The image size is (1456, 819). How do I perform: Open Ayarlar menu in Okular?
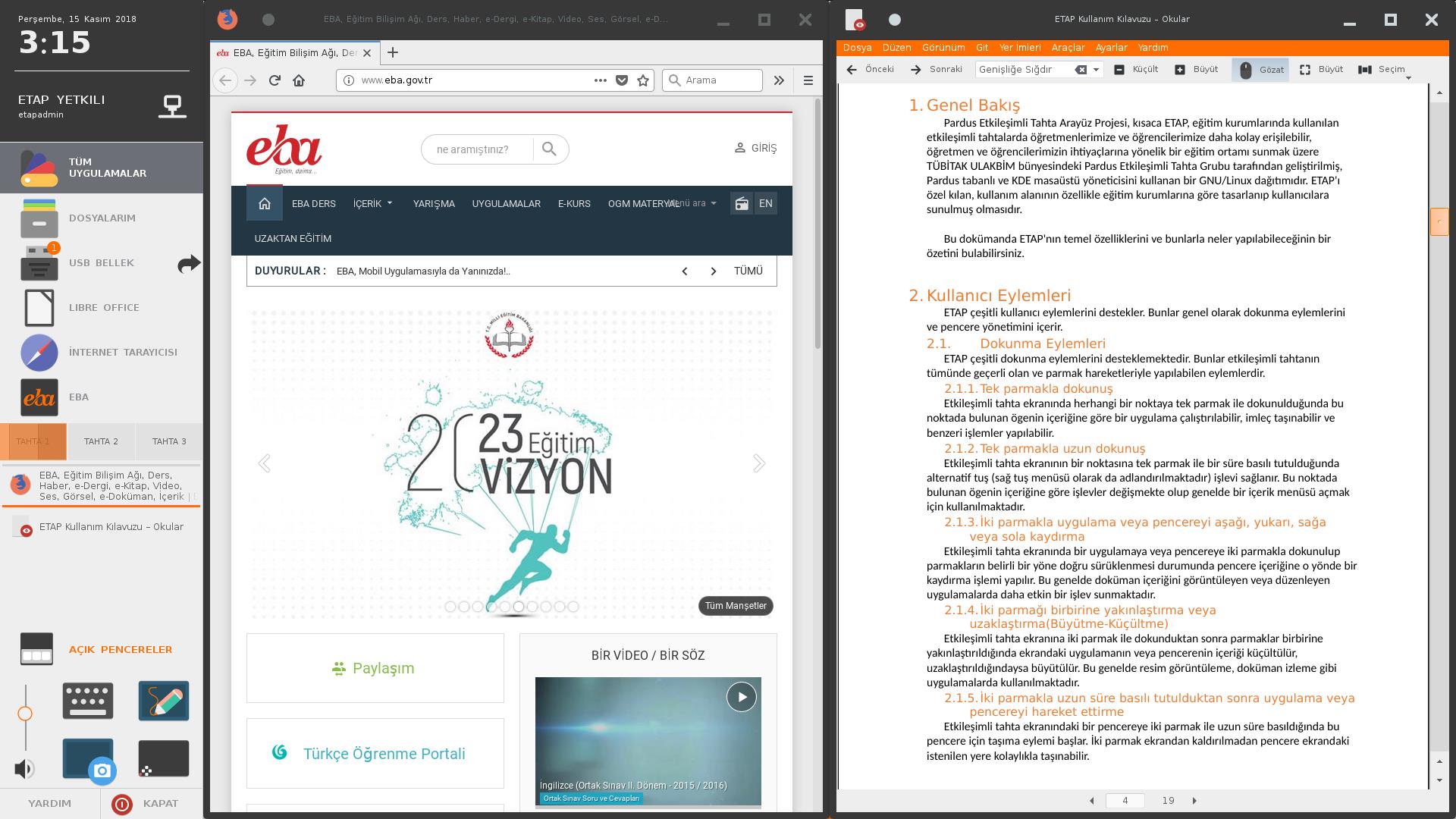[x=1111, y=47]
